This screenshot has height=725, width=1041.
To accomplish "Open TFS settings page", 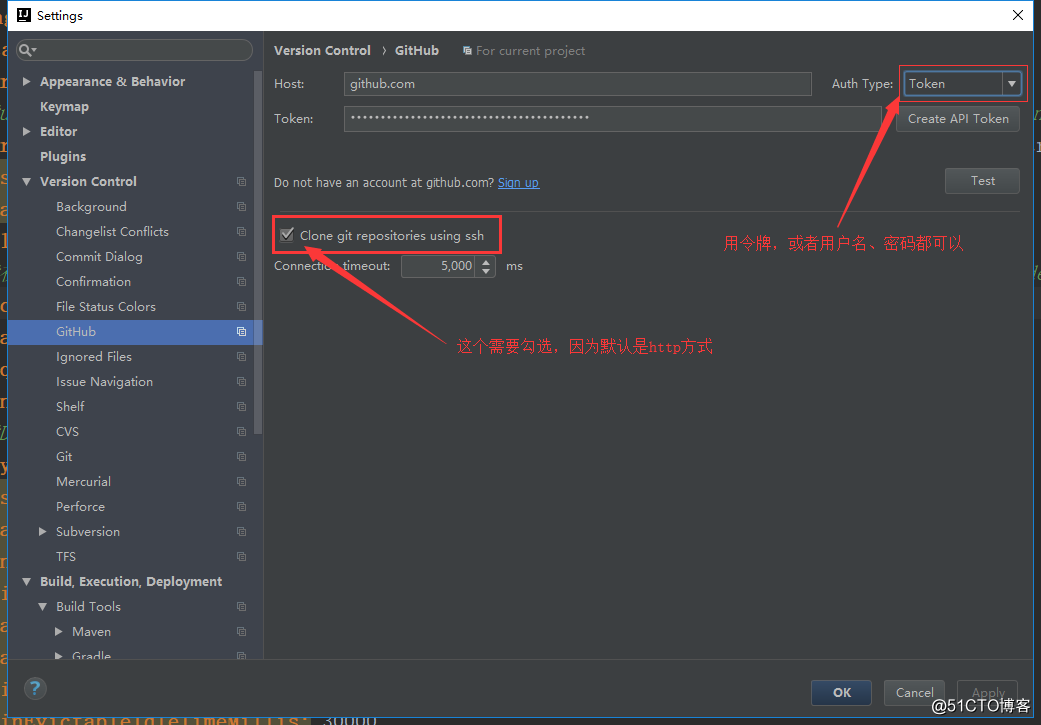I will [66, 557].
